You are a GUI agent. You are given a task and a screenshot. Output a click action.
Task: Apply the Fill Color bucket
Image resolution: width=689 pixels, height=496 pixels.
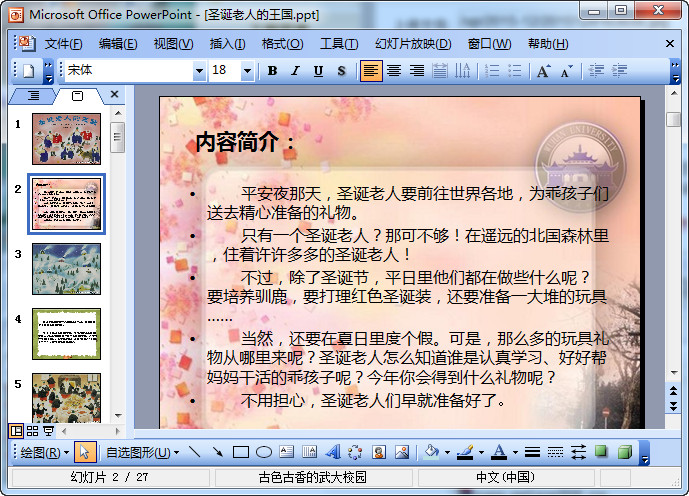coord(432,452)
